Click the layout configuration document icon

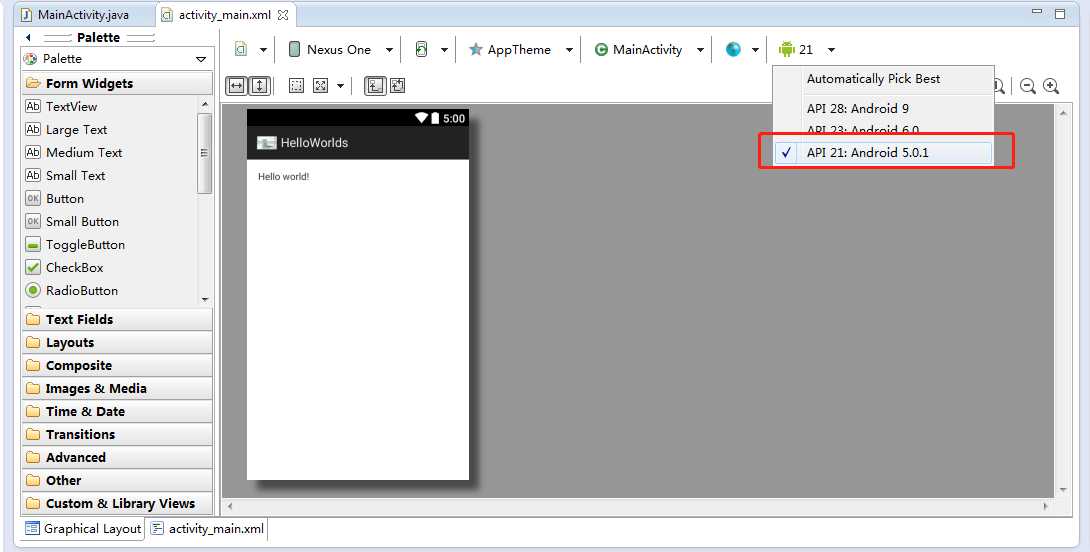click(241, 49)
